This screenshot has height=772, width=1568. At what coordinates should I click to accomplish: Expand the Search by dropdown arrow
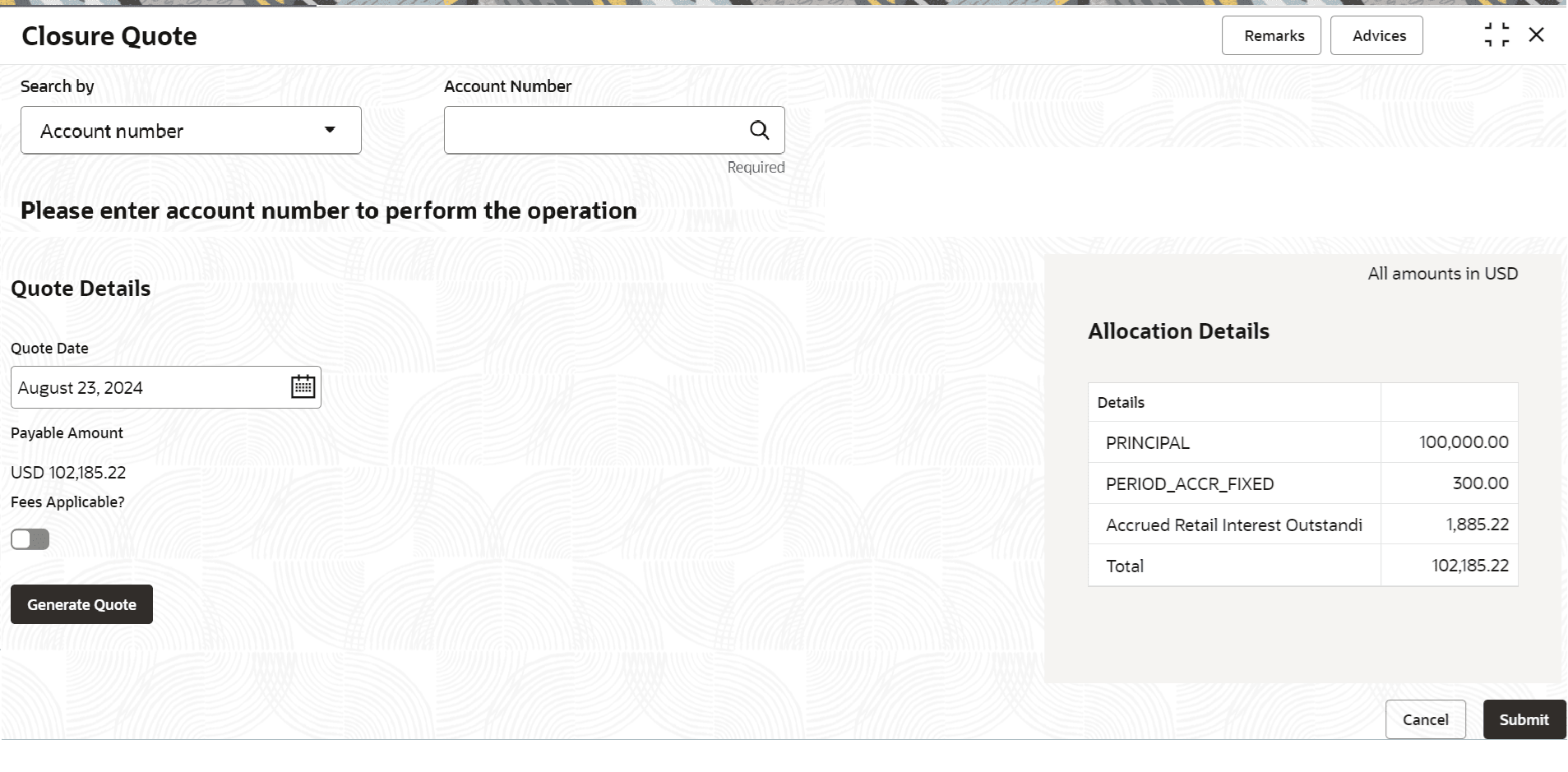click(x=330, y=130)
